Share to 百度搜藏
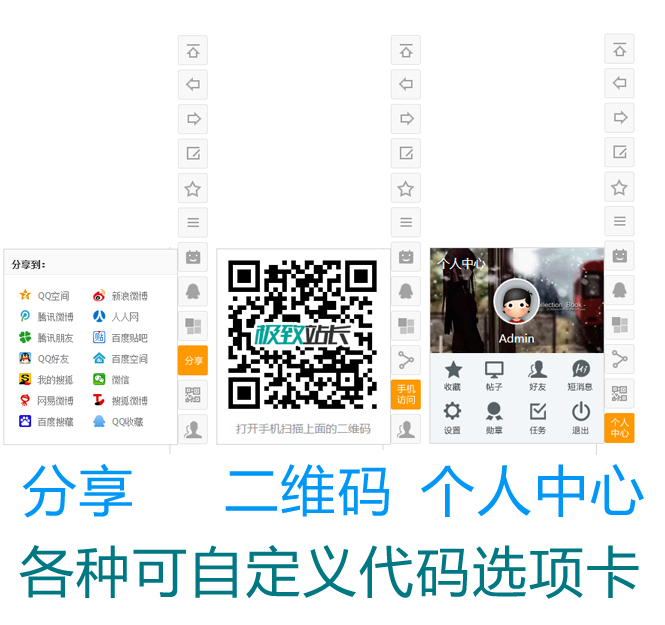The height and width of the screenshot is (625, 665). pos(46,421)
